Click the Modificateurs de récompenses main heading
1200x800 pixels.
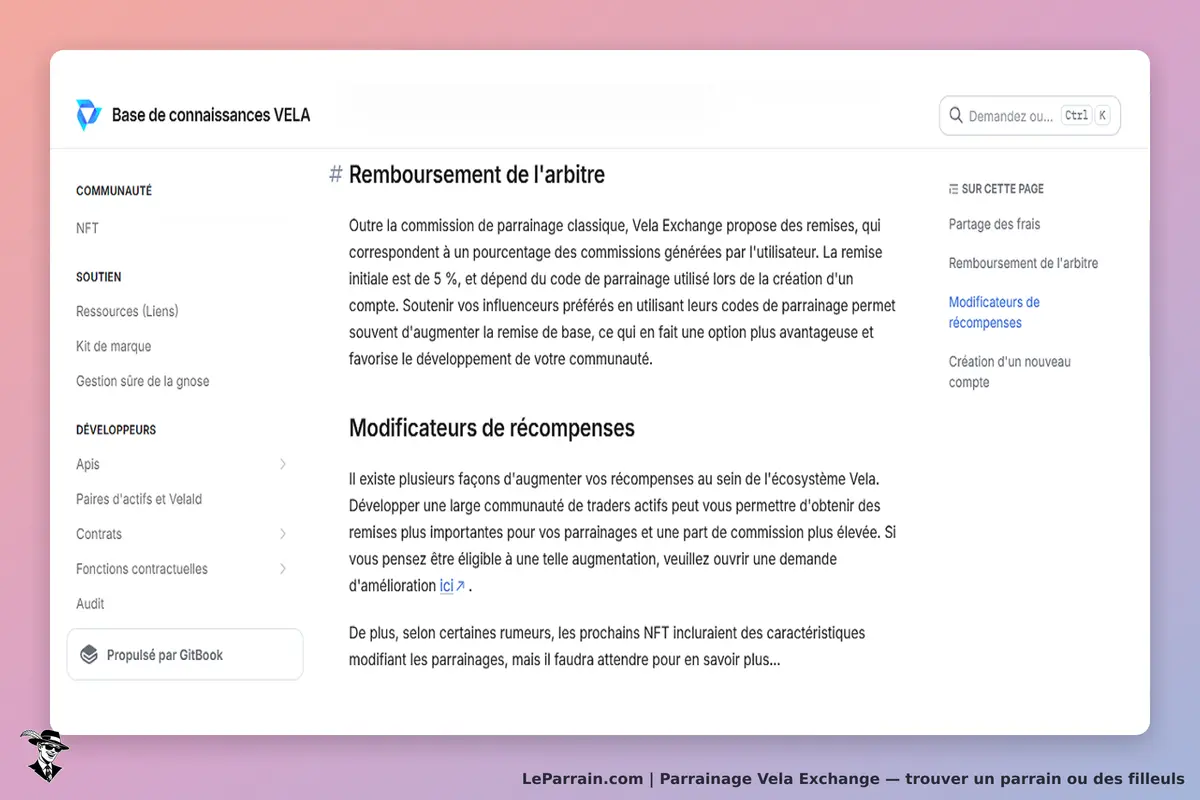coord(492,428)
